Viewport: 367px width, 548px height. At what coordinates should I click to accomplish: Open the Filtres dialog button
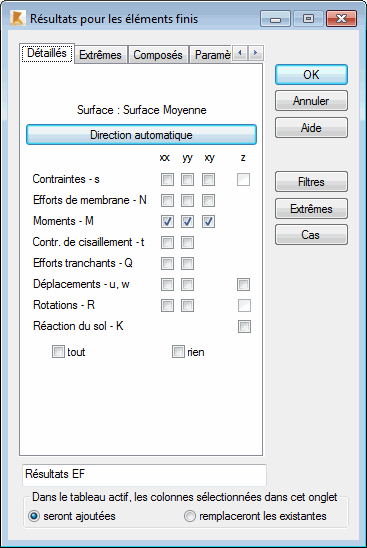pos(311,182)
